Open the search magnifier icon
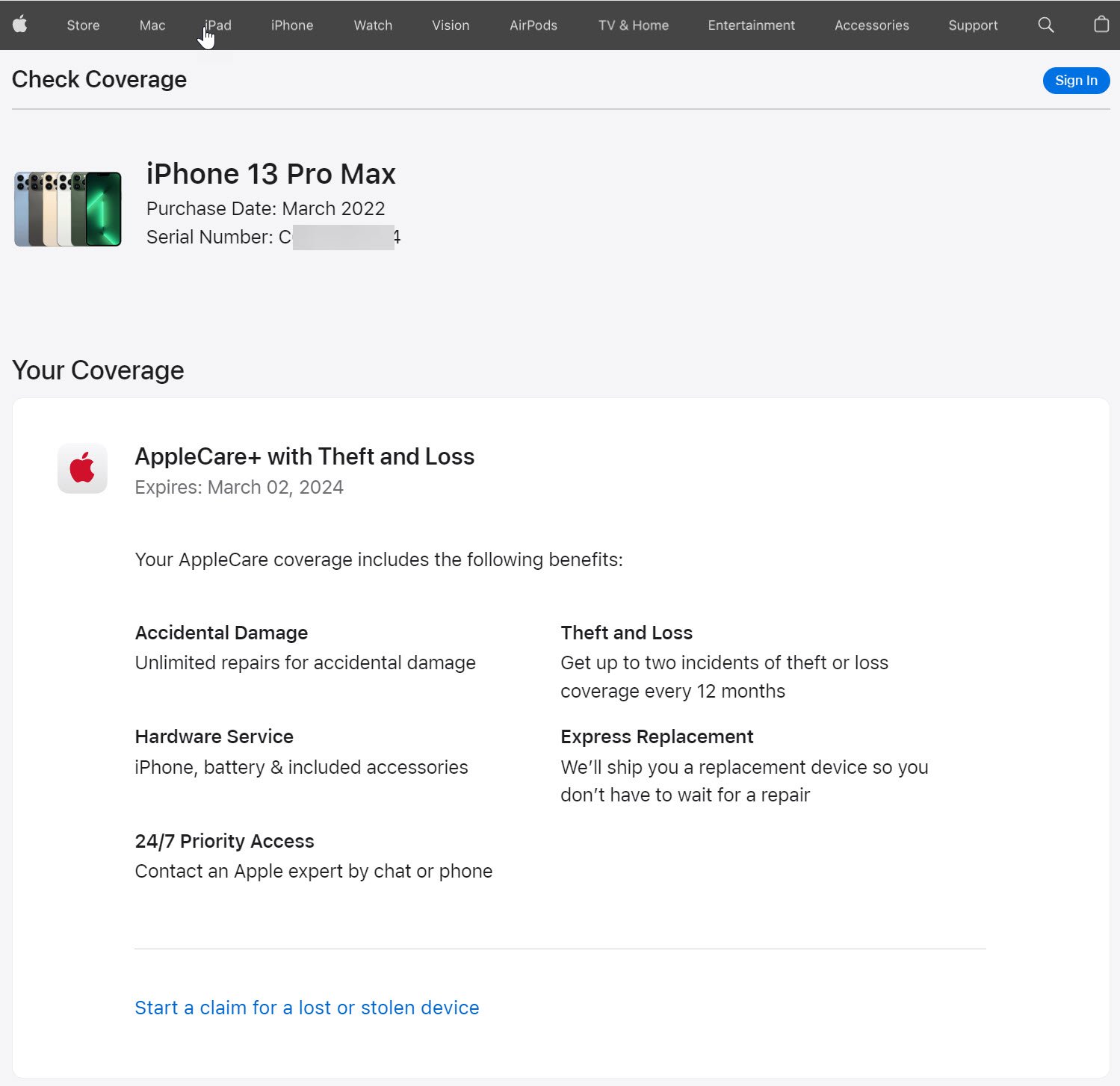 tap(1046, 25)
